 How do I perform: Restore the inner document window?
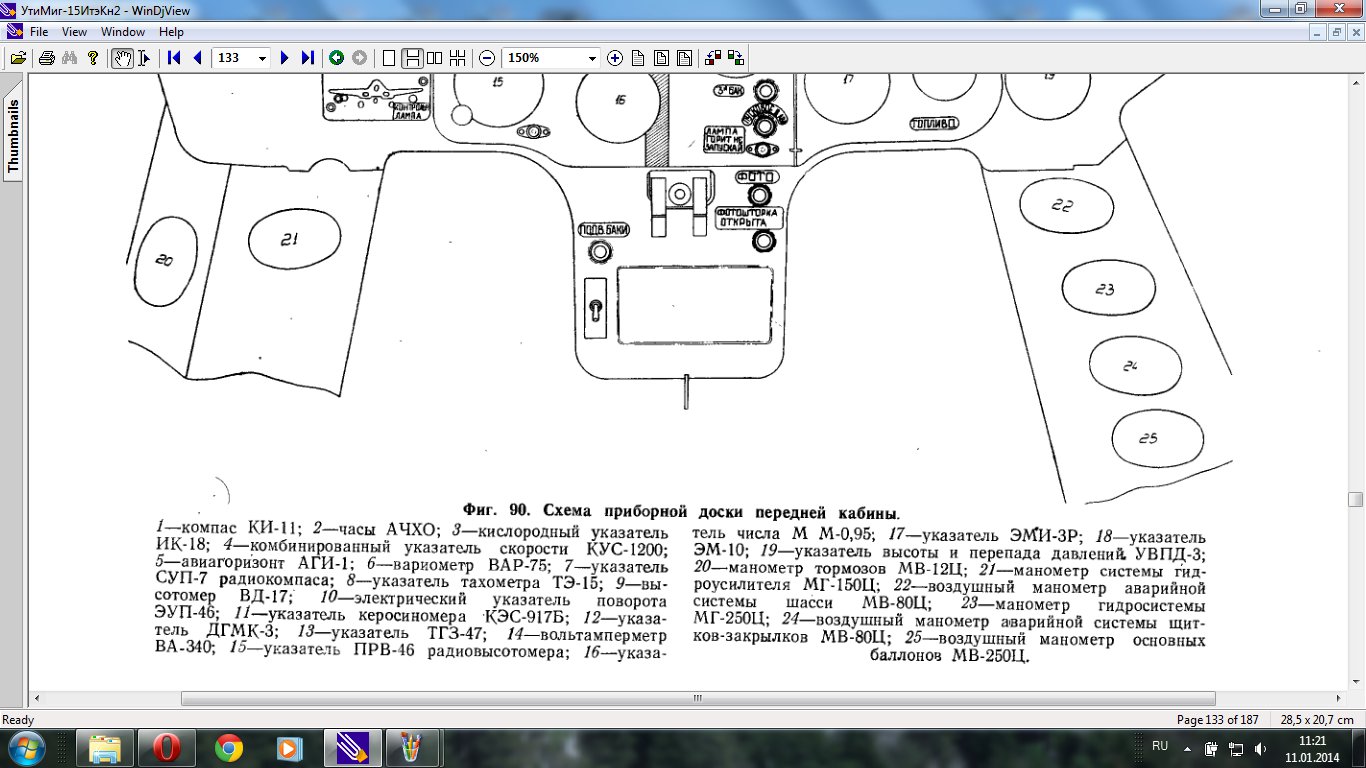pos(1337,32)
